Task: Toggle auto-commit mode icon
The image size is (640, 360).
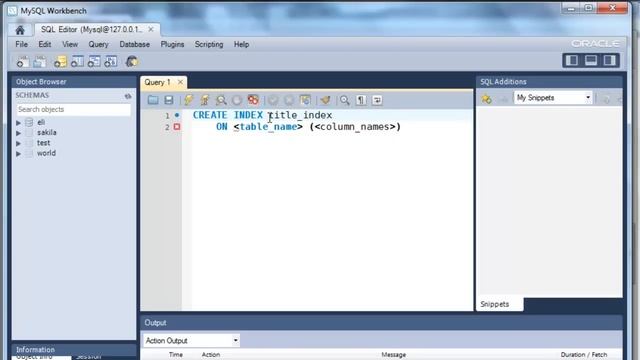Action: 305,100
